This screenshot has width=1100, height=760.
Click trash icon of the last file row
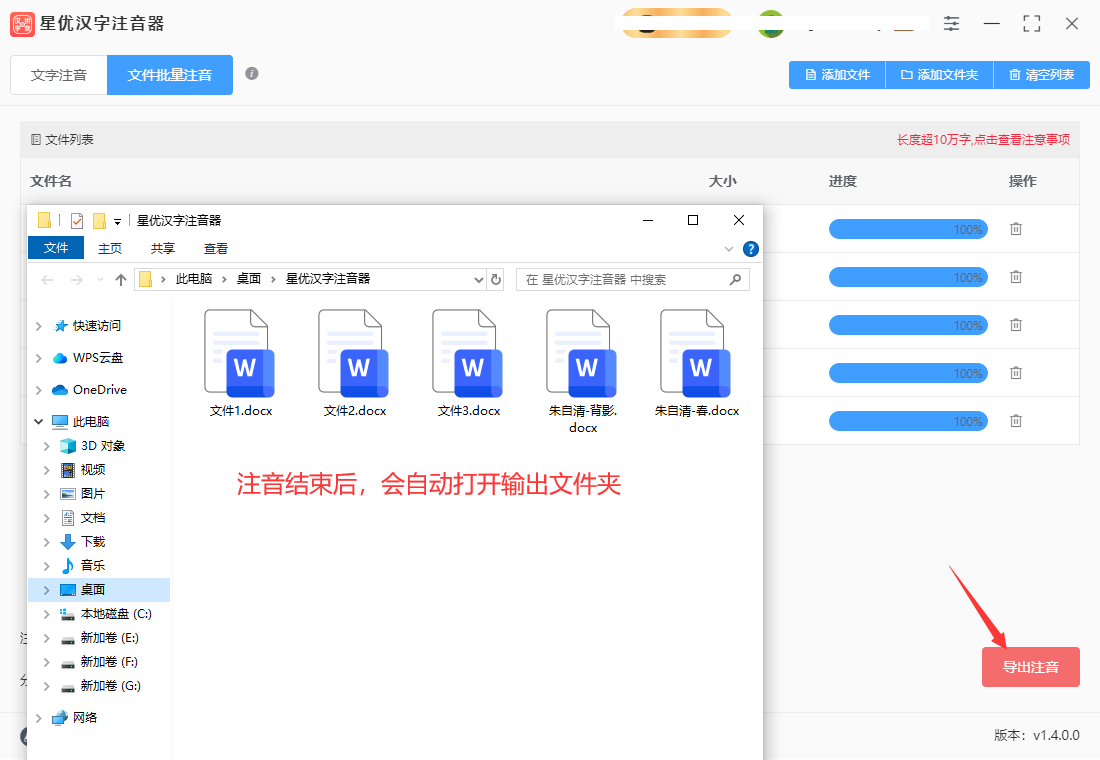coord(1016,421)
